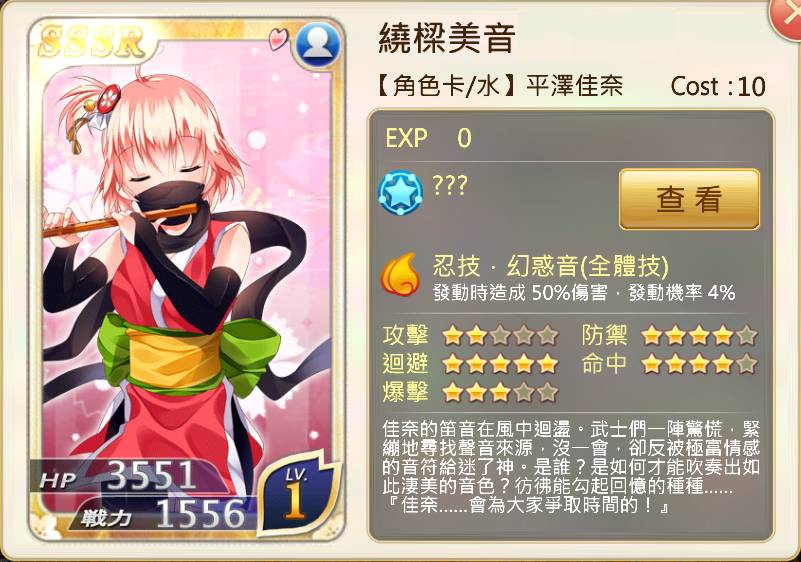801x562 pixels.
Task: Click the Cost : 10 label
Action: click(718, 86)
